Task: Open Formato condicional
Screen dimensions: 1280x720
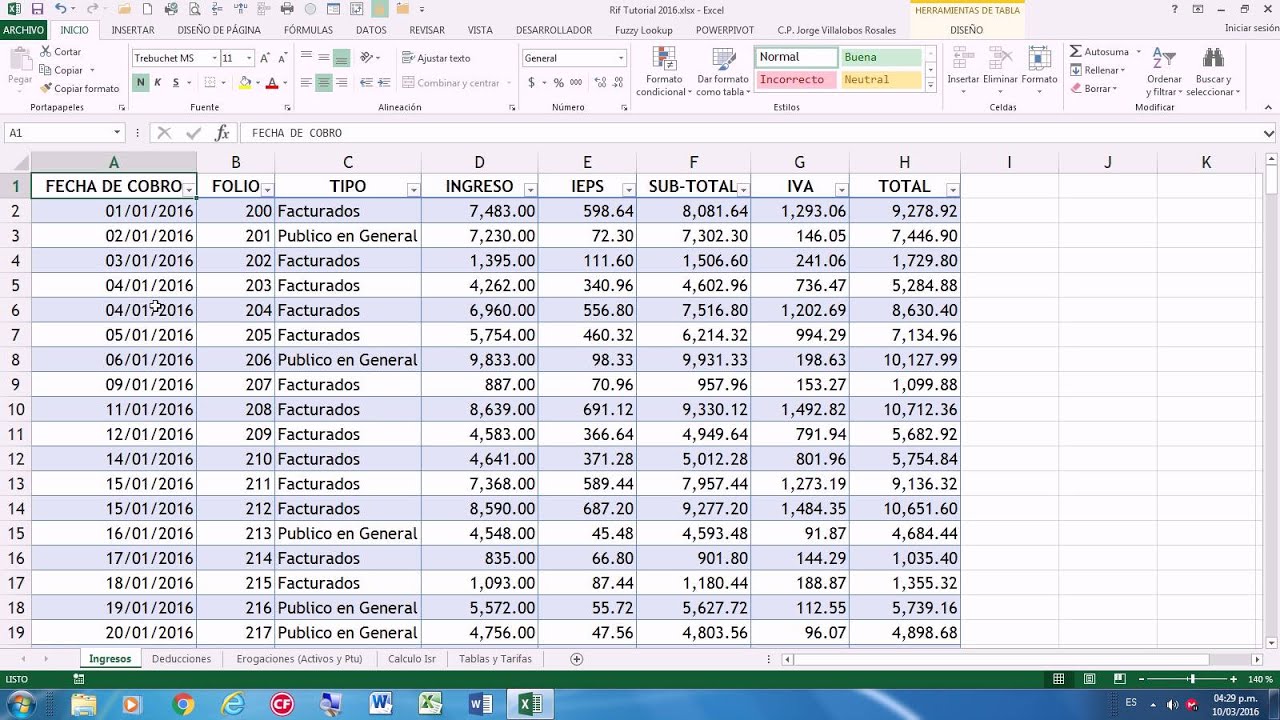Action: [x=664, y=70]
